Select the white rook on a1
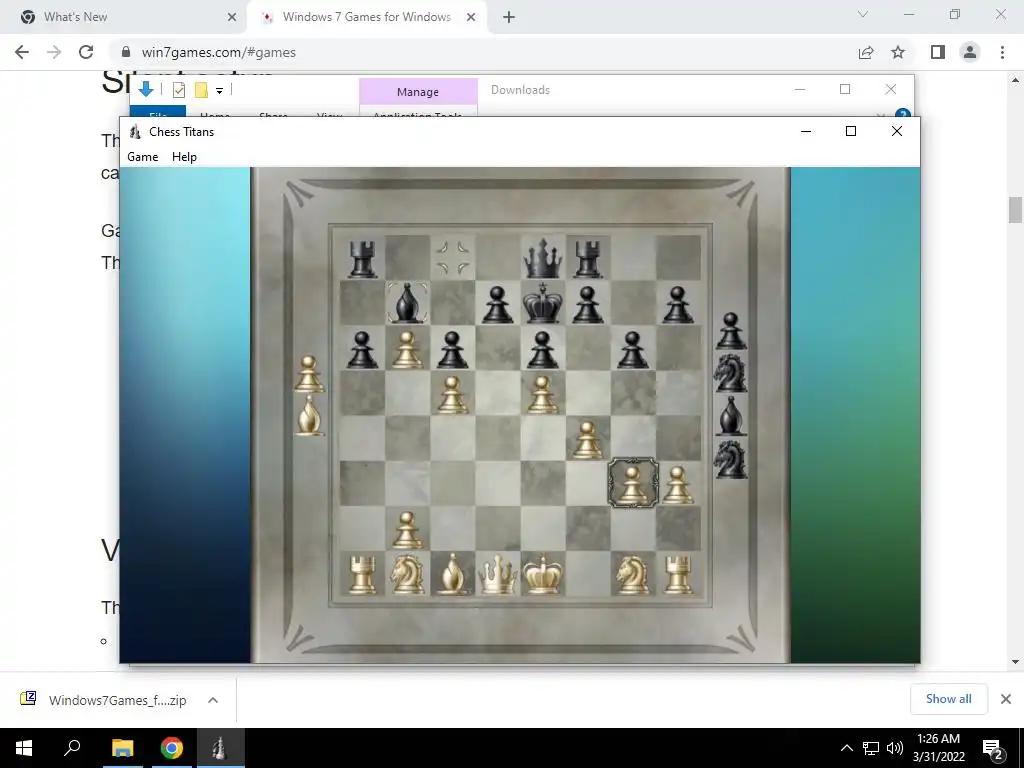The image size is (1024, 768). [x=362, y=575]
